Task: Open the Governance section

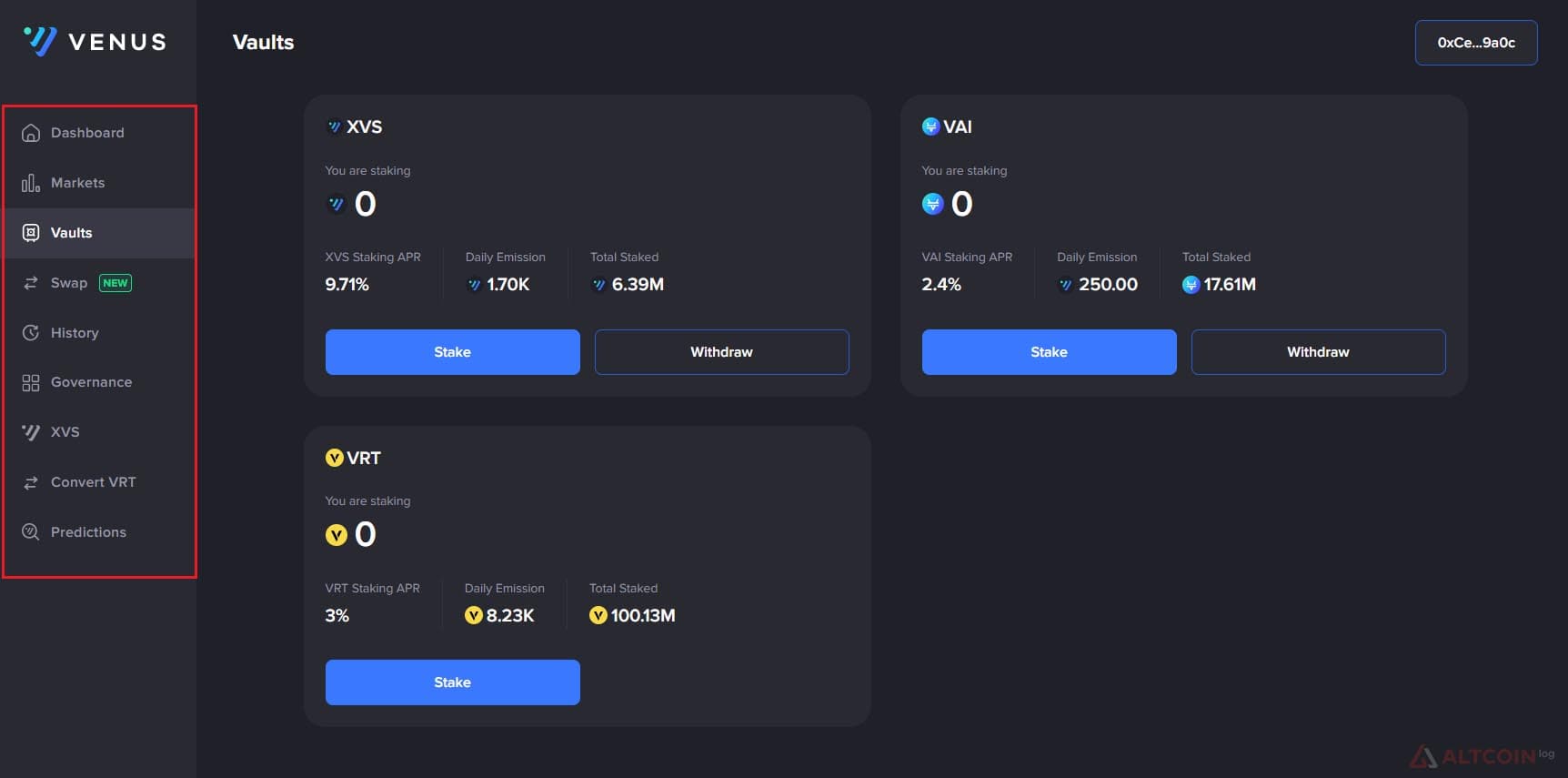Action: tap(99, 382)
